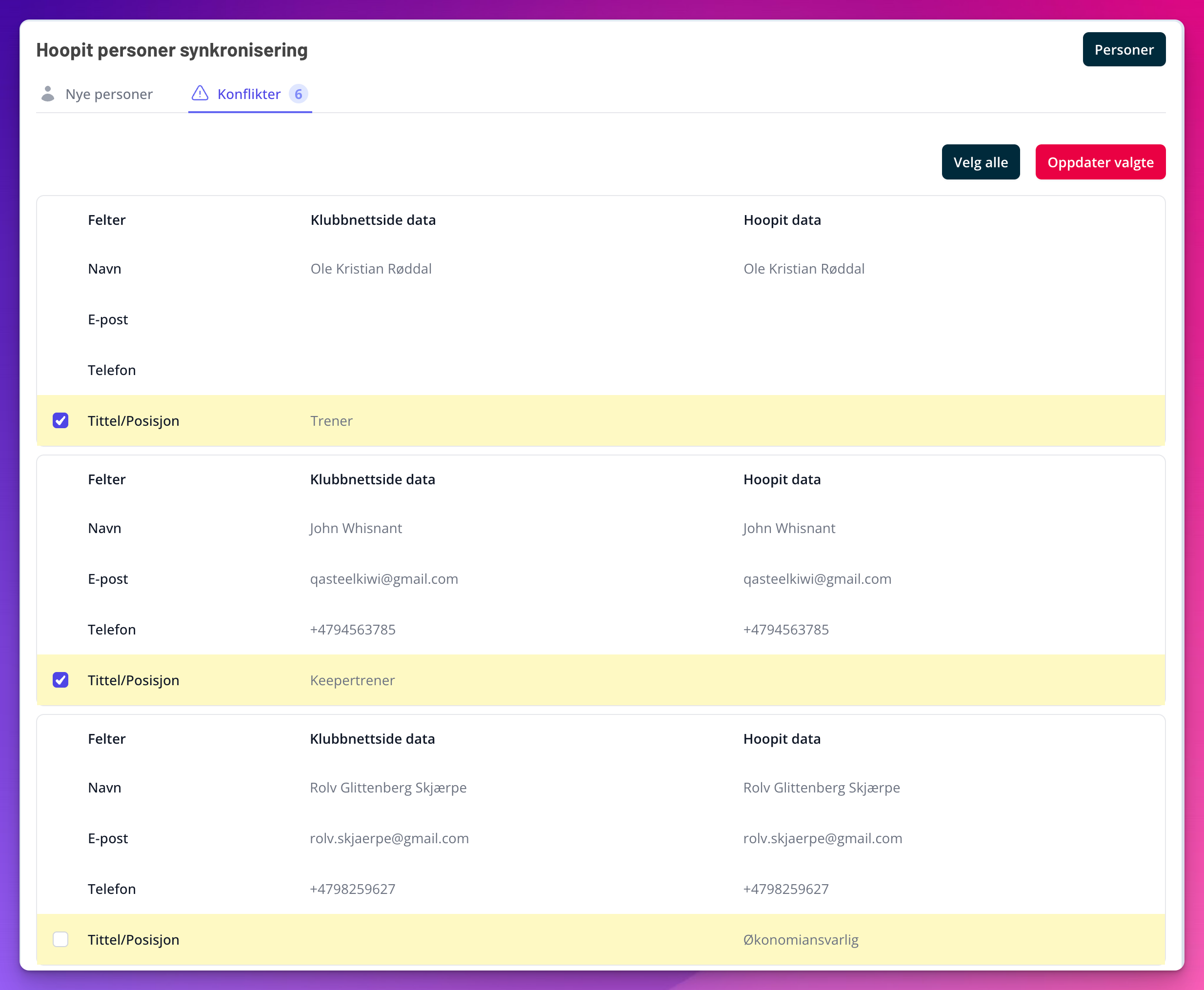This screenshot has width=1204, height=990.
Task: Click the Klubbnettside phone number +4798259627
Action: 353,889
